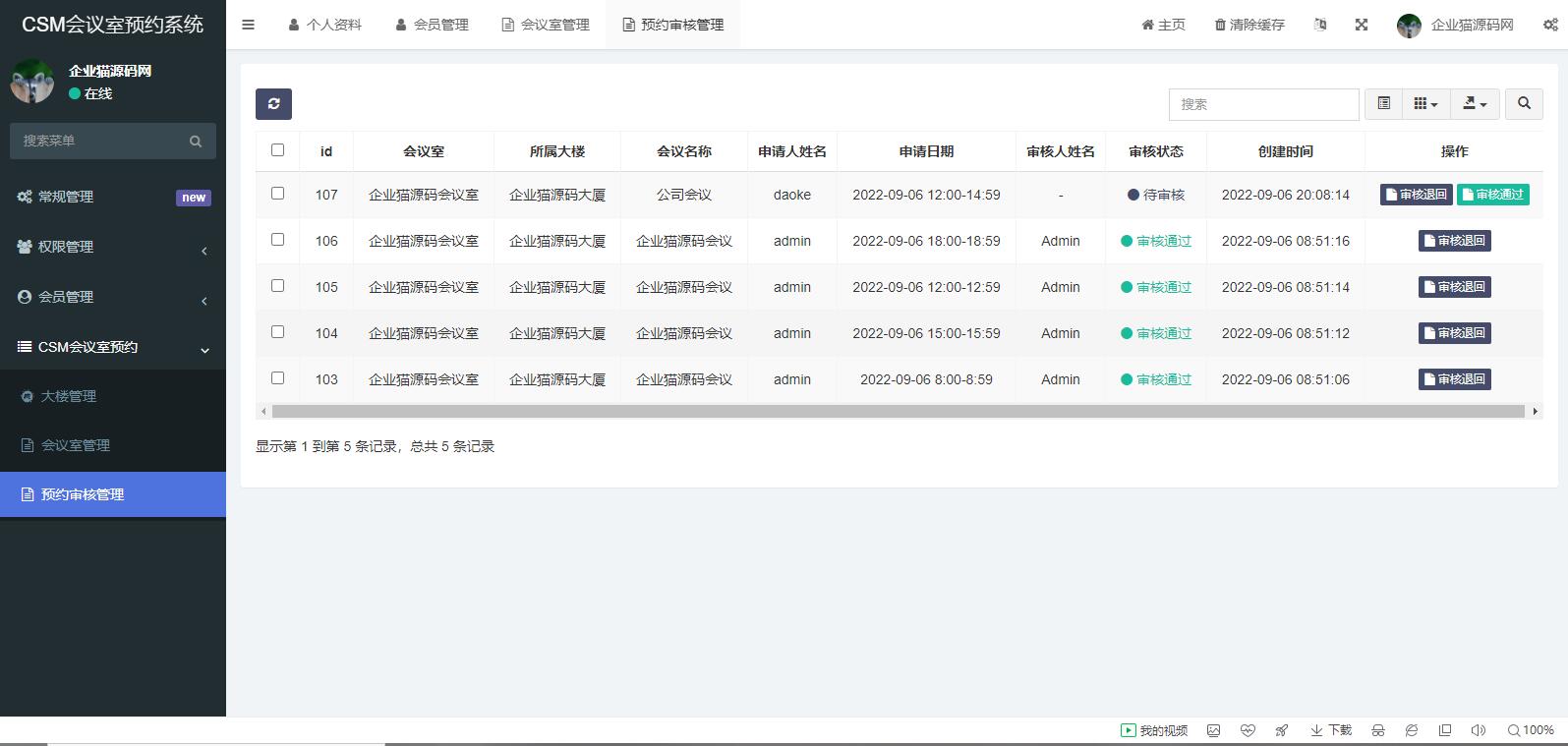Image resolution: width=1568 pixels, height=746 pixels.
Task: Switch to the 会议室管理 tab
Action: pyautogui.click(x=546, y=25)
